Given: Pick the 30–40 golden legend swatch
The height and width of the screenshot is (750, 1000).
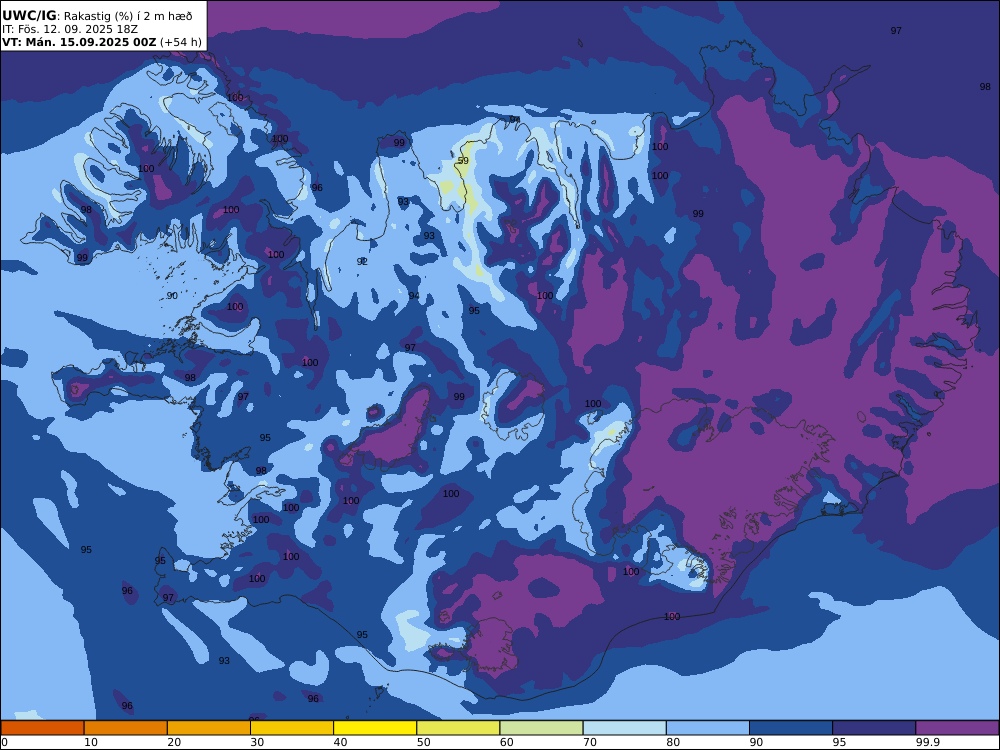Looking at the screenshot, I should pos(292,728).
